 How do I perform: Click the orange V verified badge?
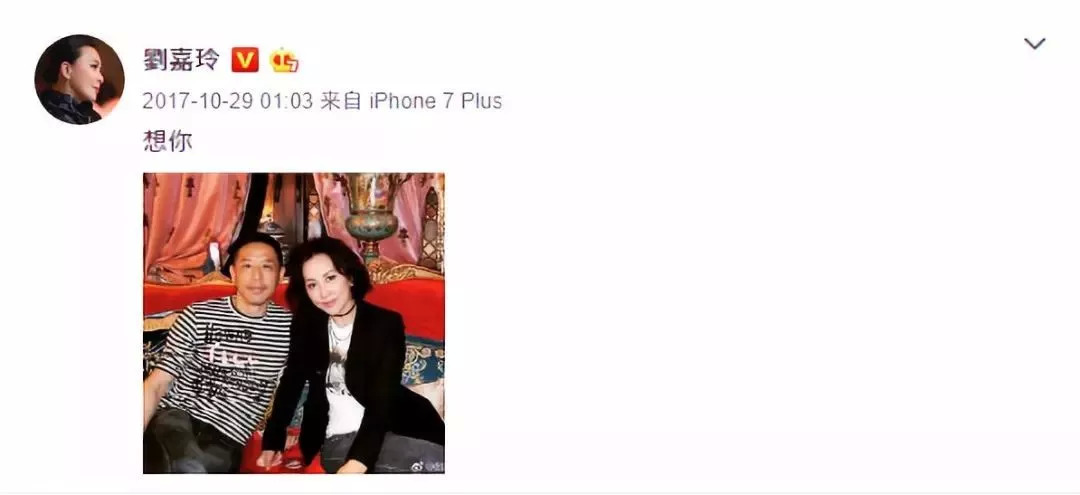tap(245, 60)
